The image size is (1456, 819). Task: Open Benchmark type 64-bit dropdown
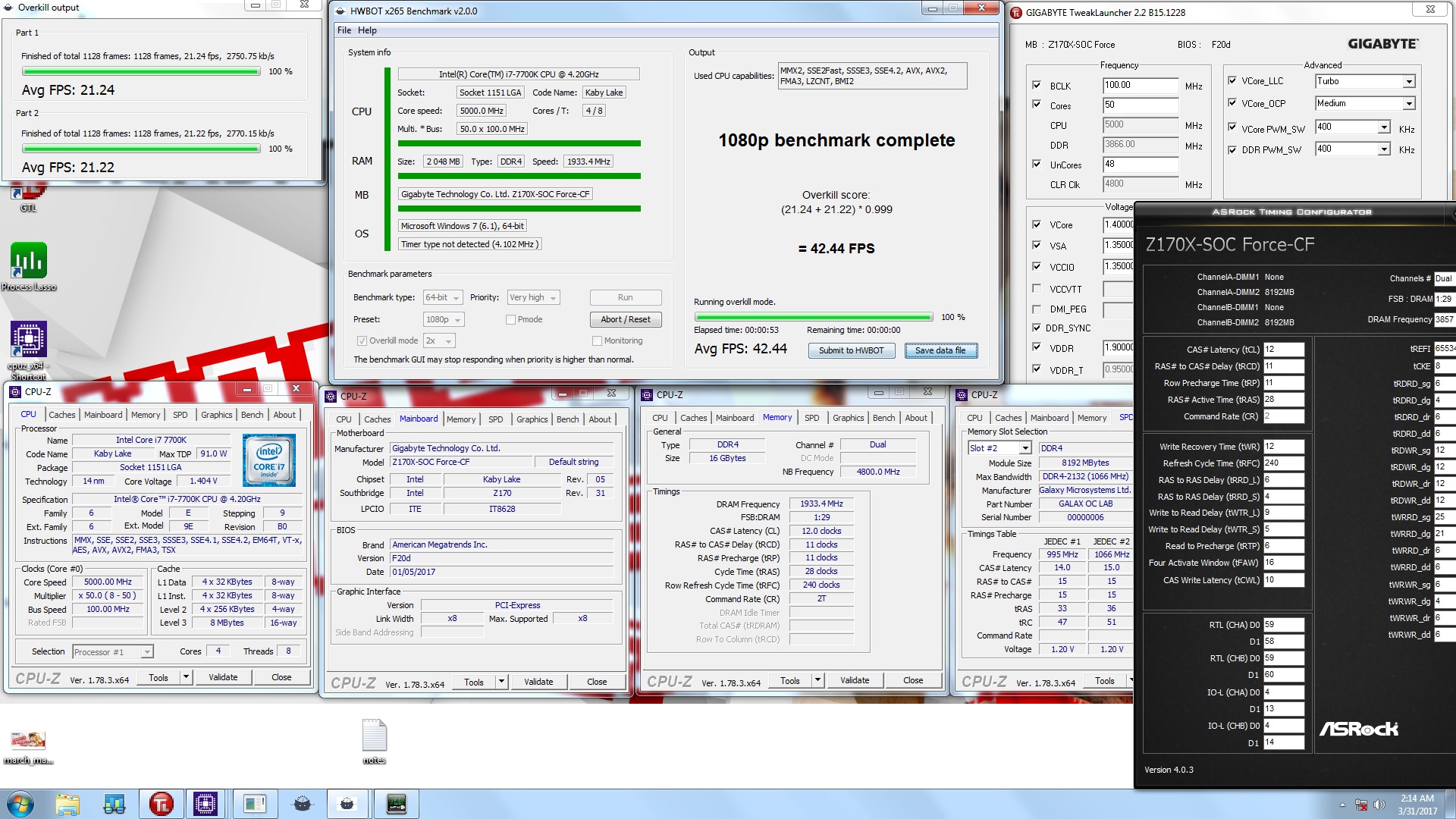click(x=442, y=297)
